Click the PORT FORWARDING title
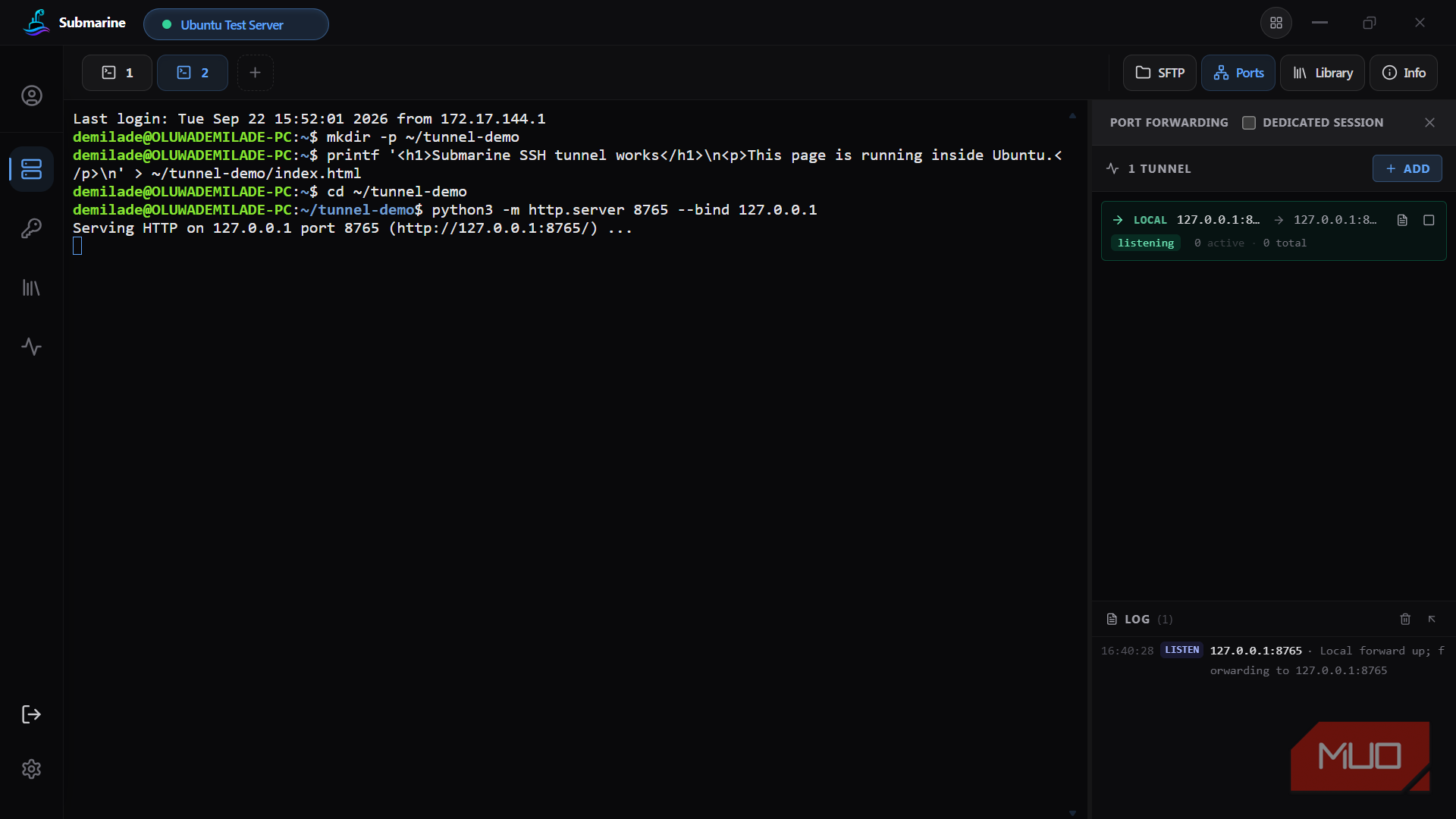 click(1169, 123)
